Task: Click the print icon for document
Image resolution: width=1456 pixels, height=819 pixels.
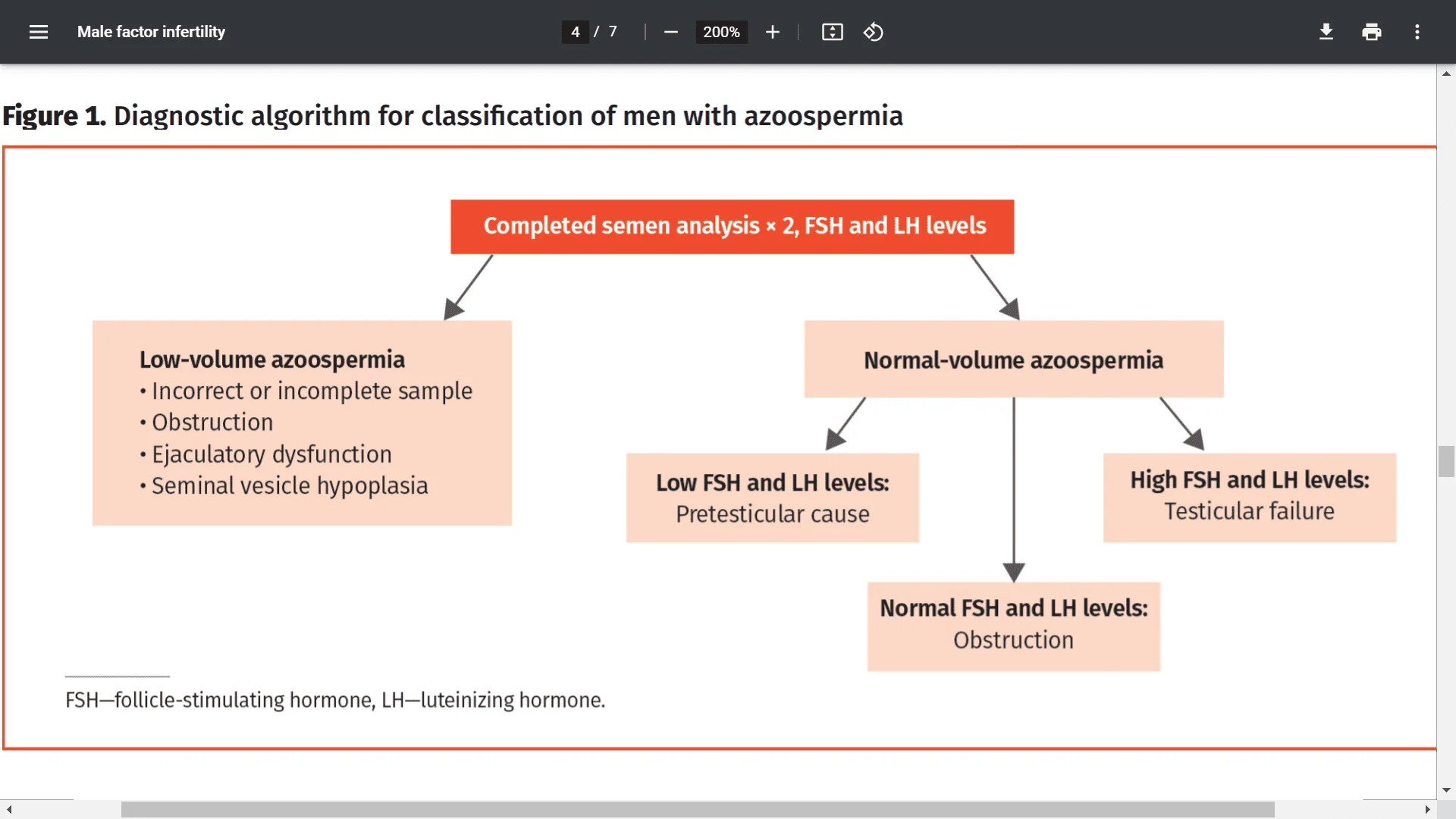Action: (1371, 32)
